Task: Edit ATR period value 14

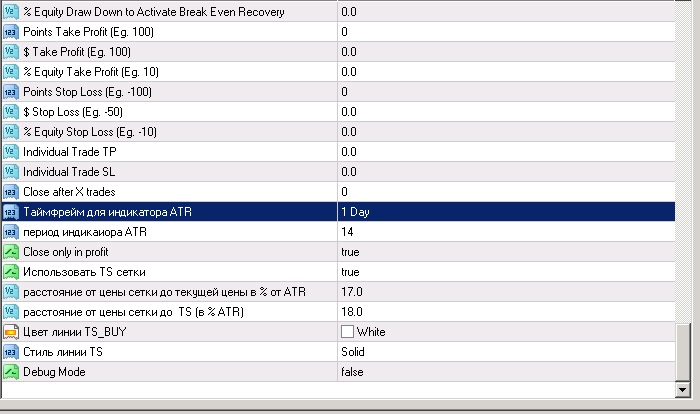Action: point(506,232)
